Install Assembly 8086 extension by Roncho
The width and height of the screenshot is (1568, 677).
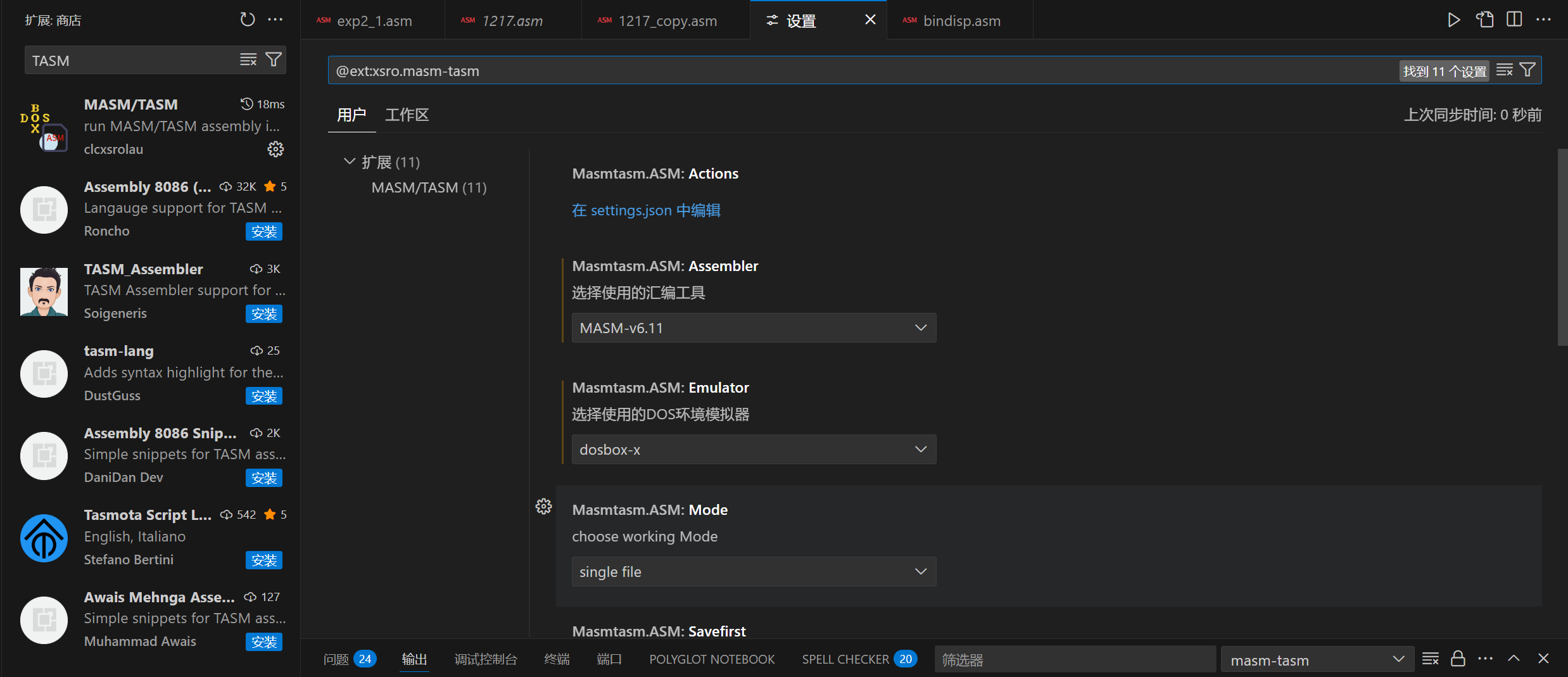[264, 232]
